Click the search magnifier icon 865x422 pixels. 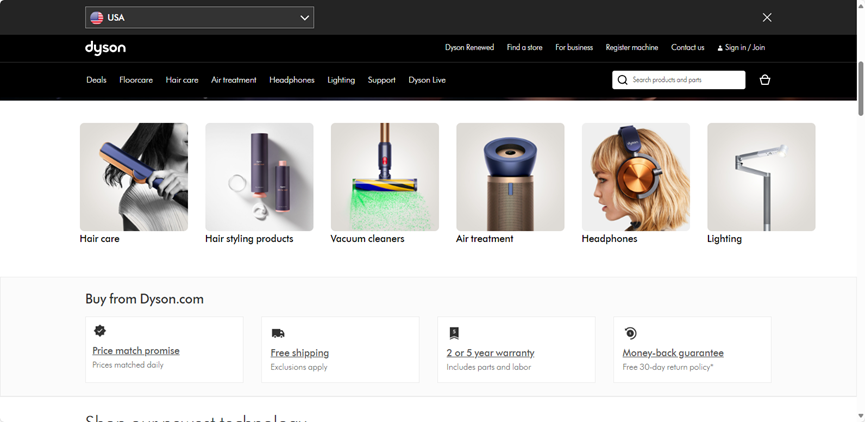[x=622, y=80]
